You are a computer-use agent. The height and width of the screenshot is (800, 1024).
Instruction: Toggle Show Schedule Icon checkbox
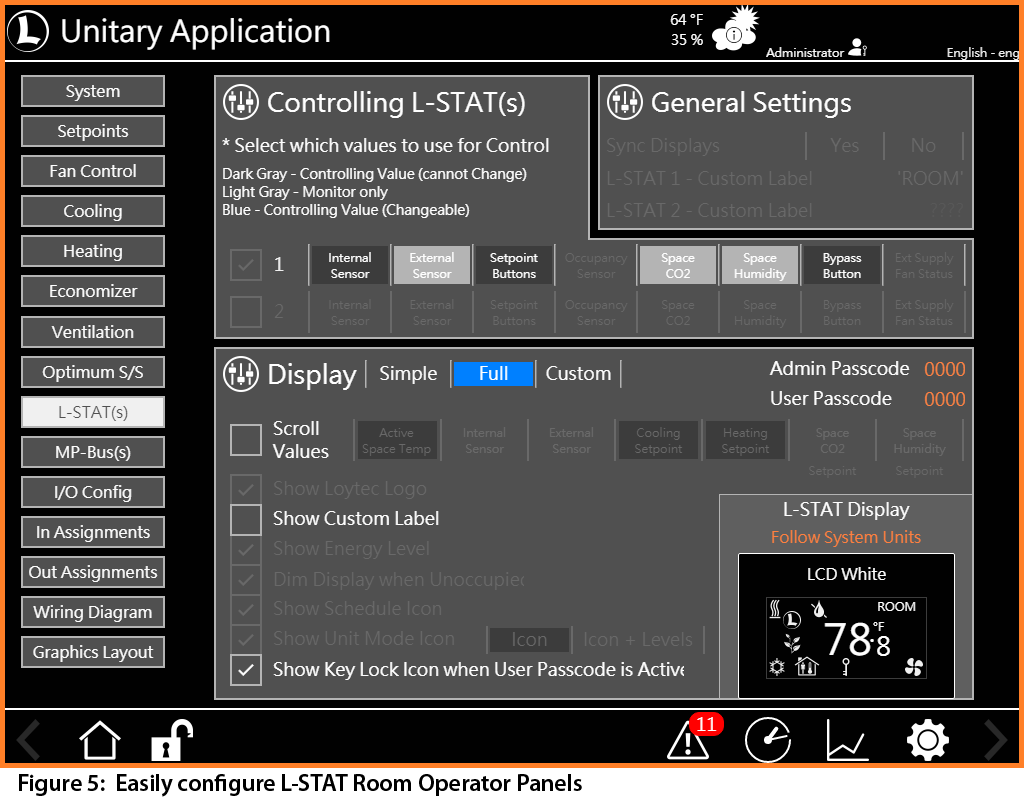click(246, 609)
